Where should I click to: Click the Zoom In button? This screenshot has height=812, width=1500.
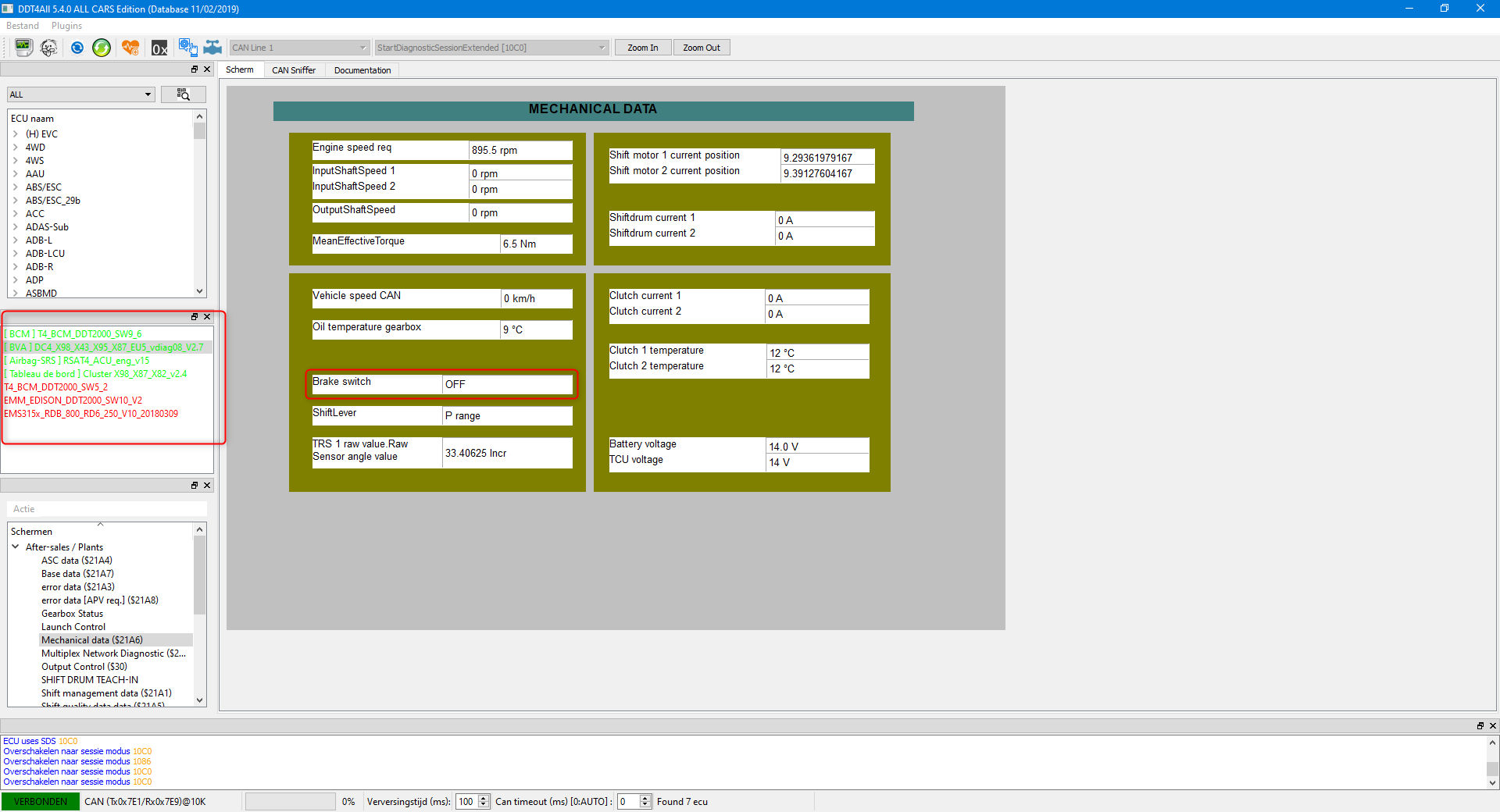tap(642, 48)
